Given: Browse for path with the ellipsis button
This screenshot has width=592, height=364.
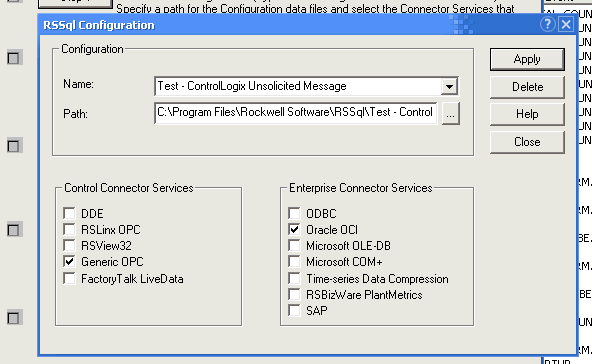Looking at the screenshot, I should [450, 114].
